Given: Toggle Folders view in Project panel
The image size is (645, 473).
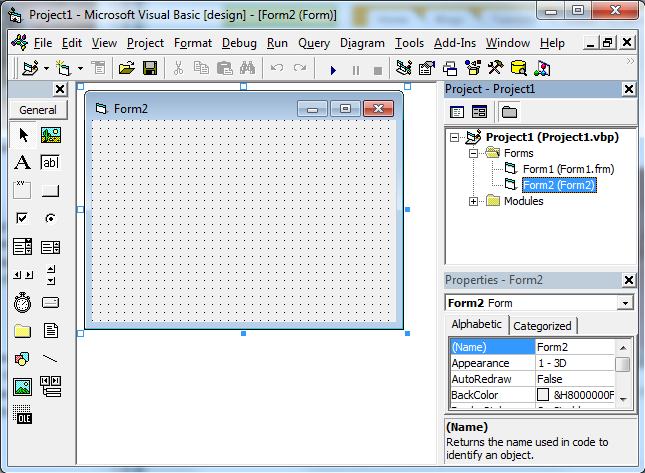Looking at the screenshot, I should [x=509, y=111].
